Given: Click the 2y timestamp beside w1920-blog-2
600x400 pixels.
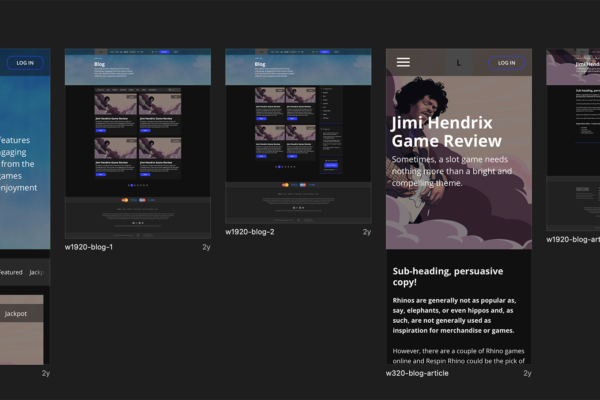Looking at the screenshot, I should click(367, 232).
